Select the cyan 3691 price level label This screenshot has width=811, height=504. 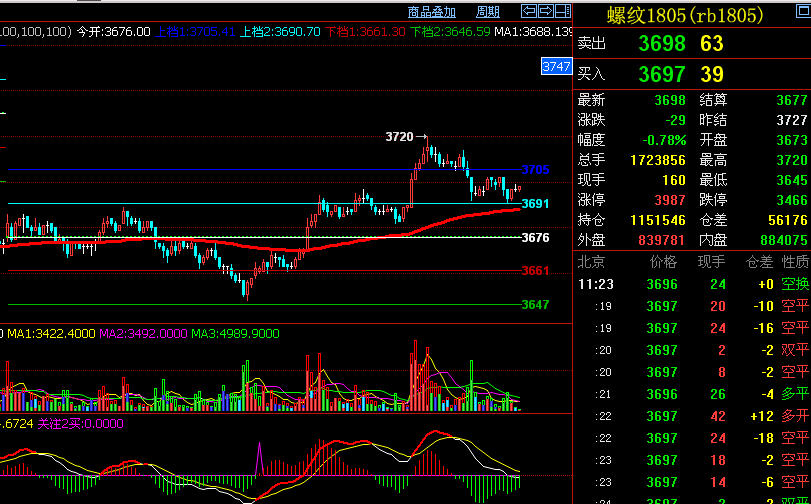tap(535, 204)
